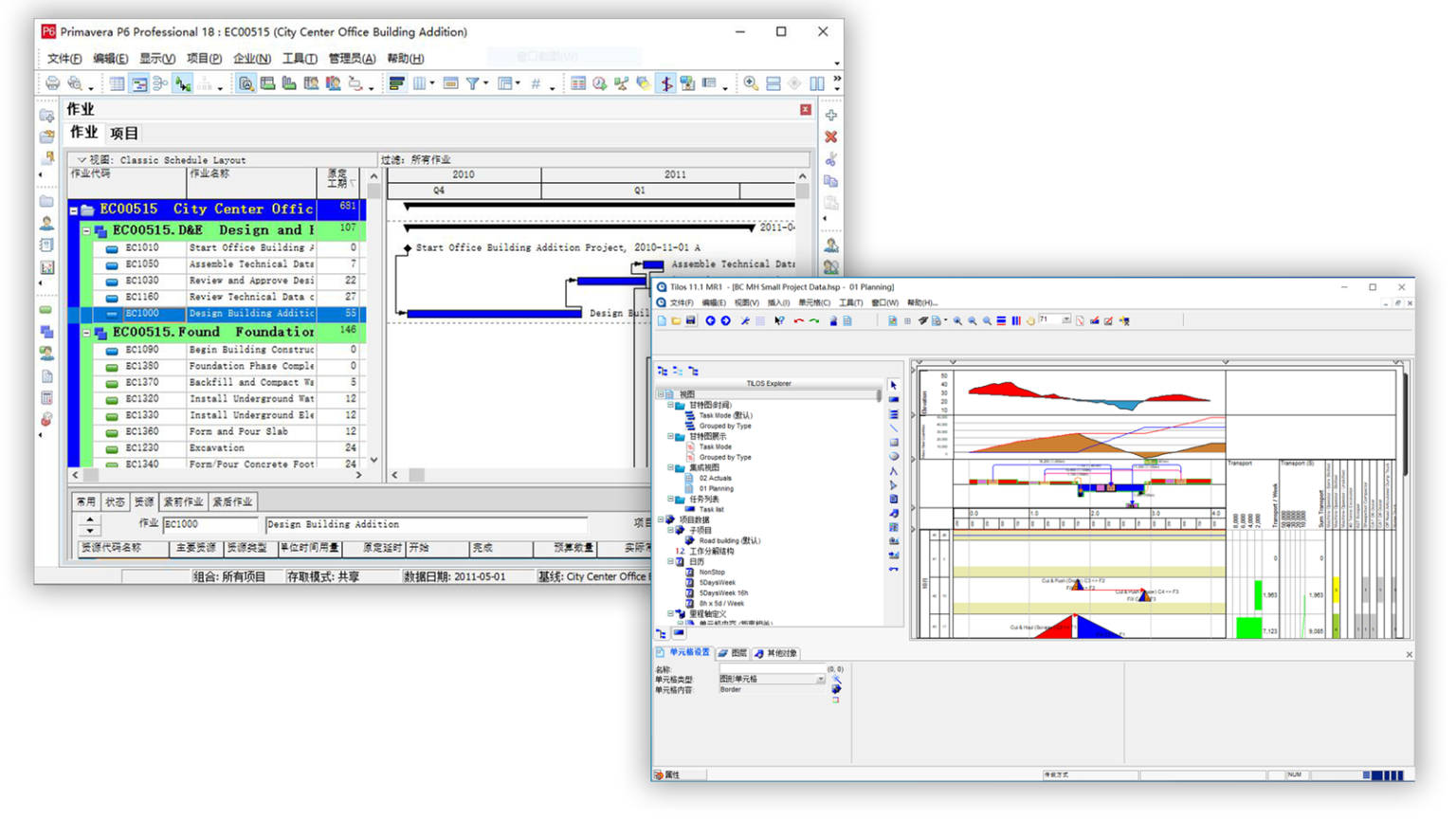Open Print Preview in Primavera toolbar
The height and width of the screenshot is (819, 1456).
[75, 84]
